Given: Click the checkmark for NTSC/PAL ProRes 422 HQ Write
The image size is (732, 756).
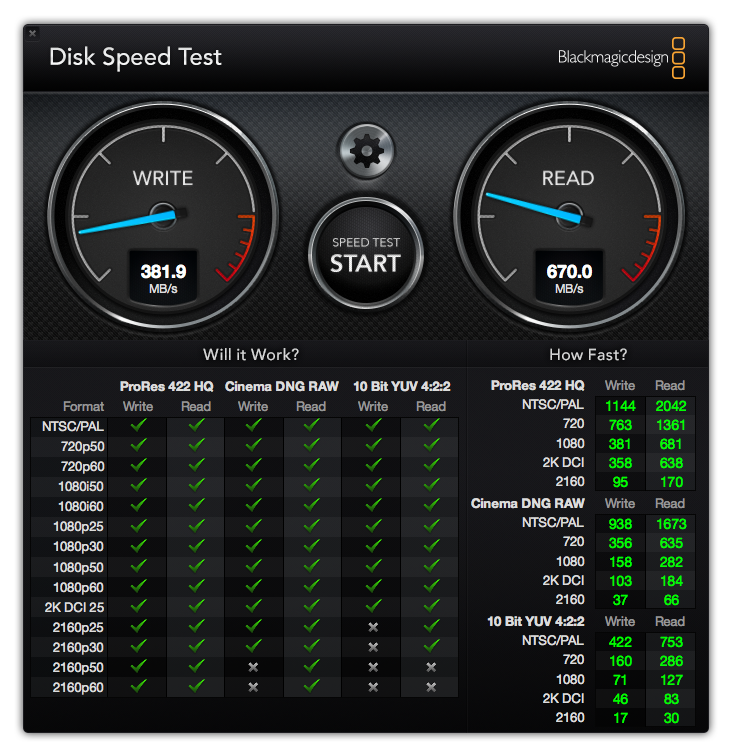Looking at the screenshot, I should 138,426.
